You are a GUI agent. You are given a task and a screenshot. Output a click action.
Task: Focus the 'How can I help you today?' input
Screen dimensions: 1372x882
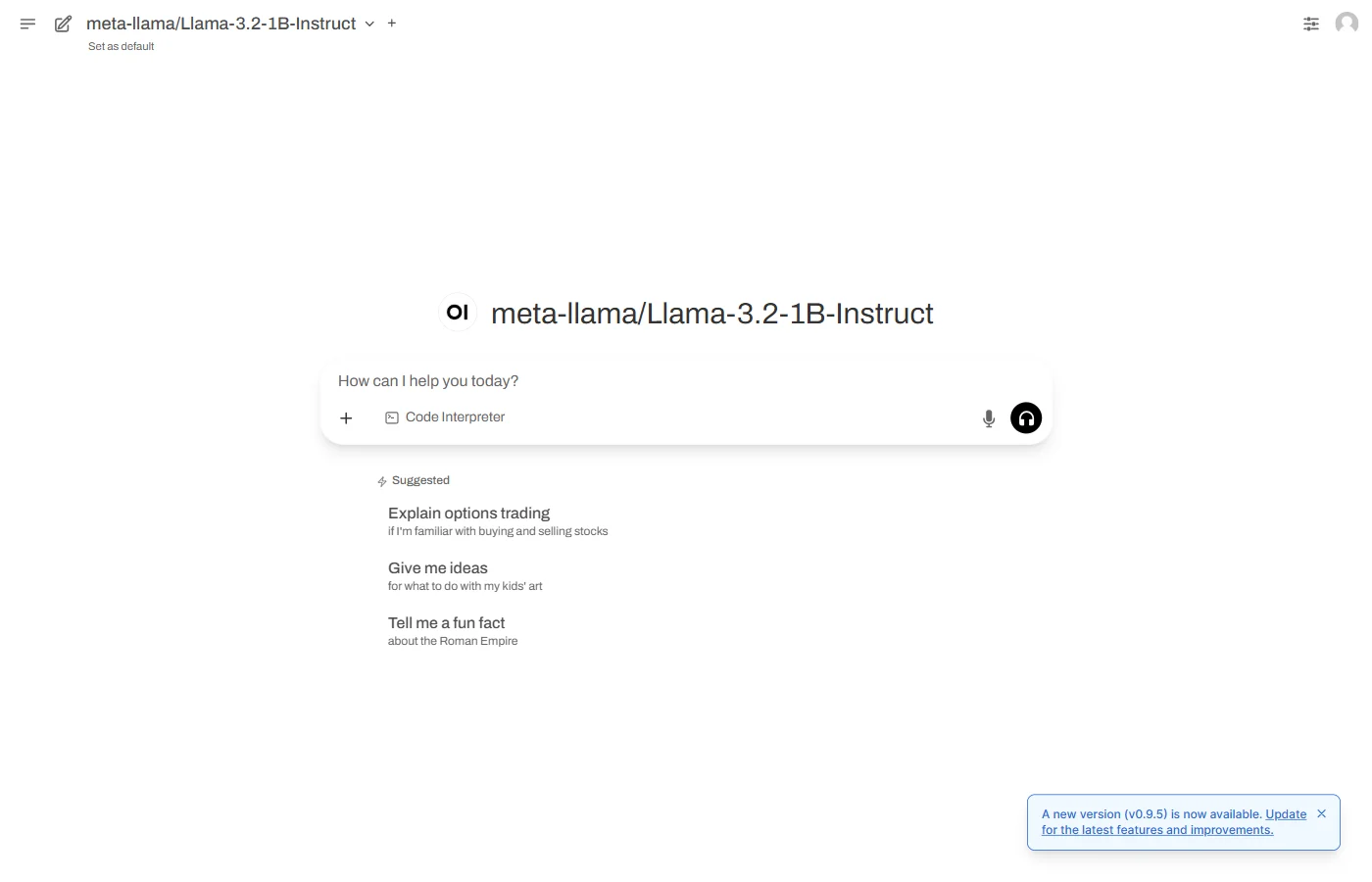(x=686, y=380)
